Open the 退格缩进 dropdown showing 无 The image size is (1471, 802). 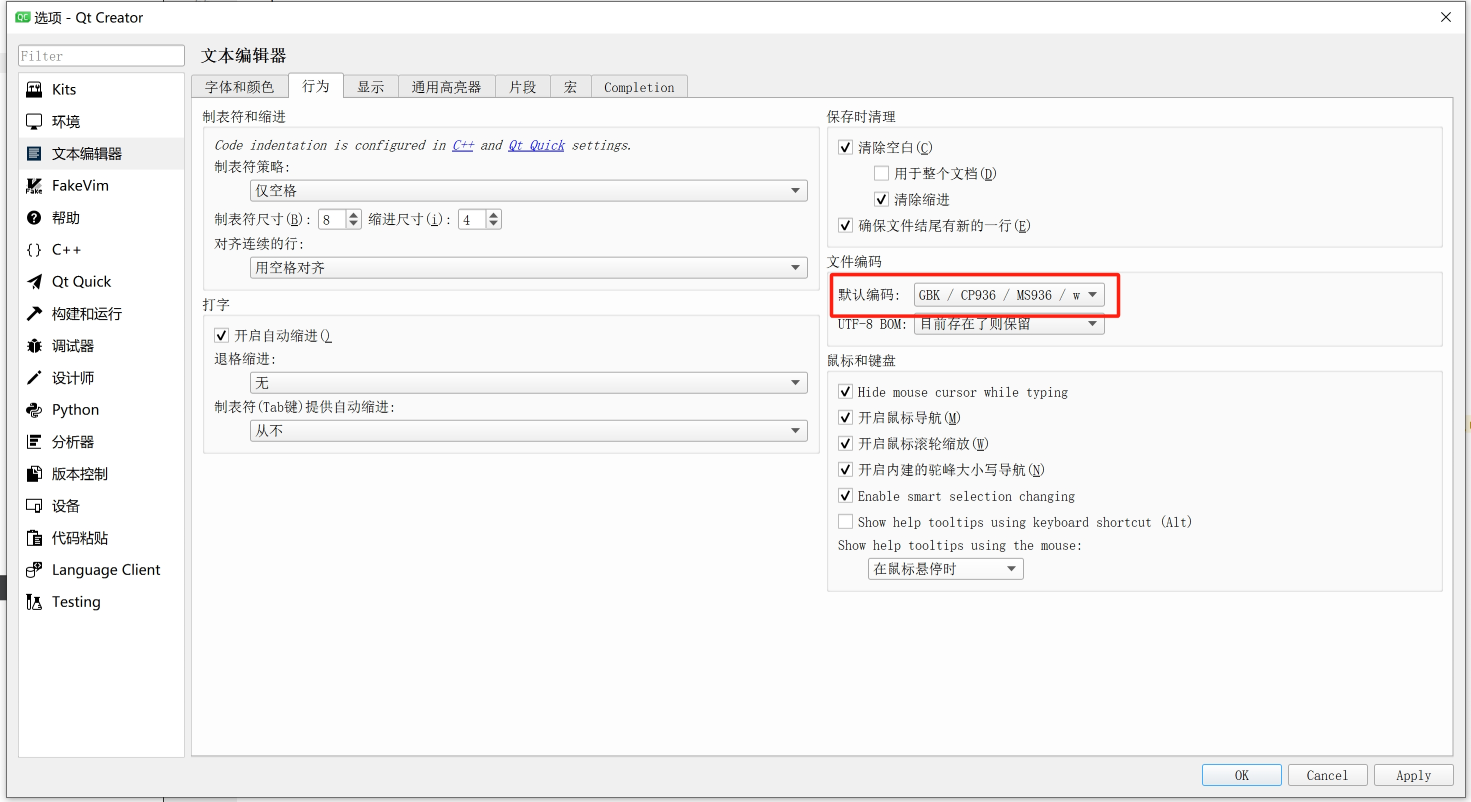click(x=528, y=382)
